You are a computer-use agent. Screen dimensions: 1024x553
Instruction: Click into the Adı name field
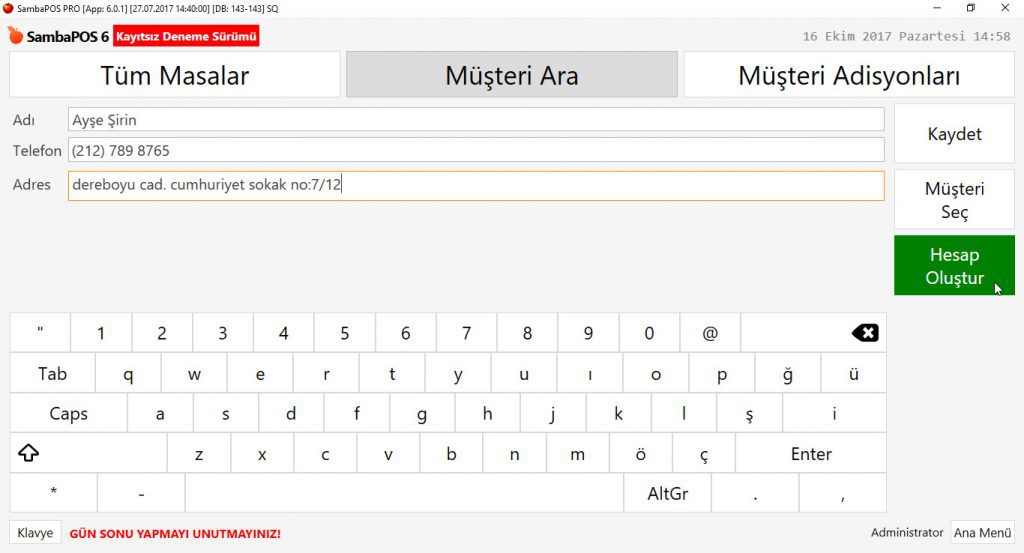tap(476, 120)
